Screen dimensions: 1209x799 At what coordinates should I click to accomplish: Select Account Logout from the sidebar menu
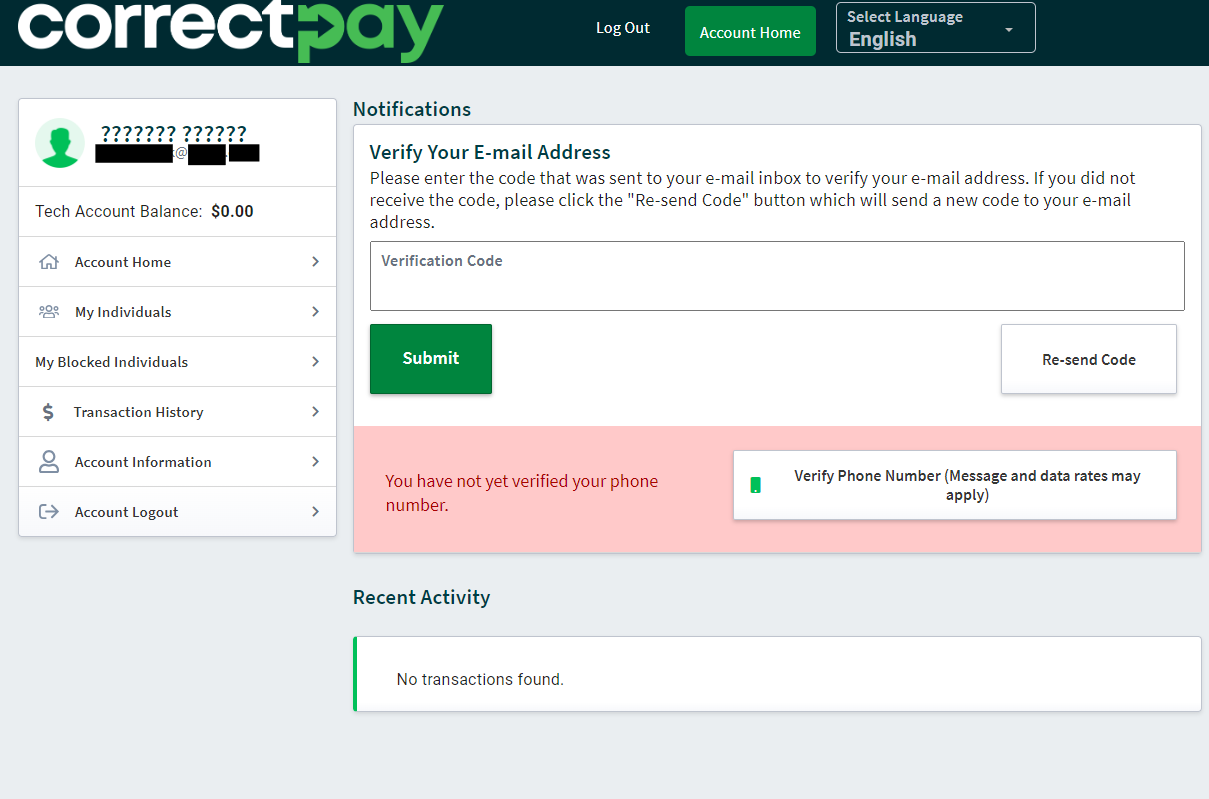point(127,512)
